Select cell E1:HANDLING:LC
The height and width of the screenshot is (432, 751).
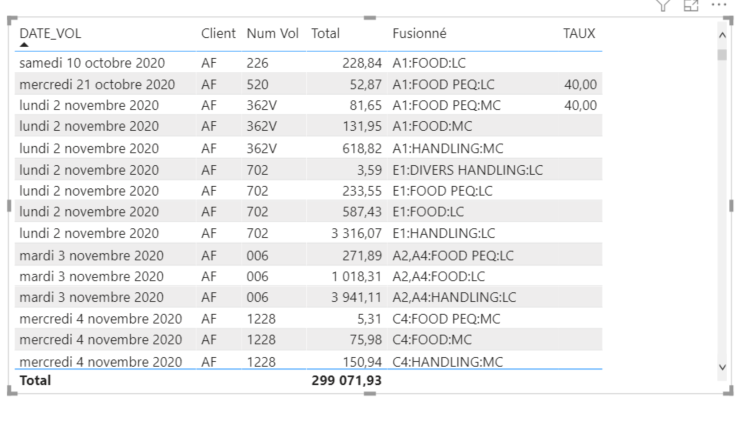444,234
